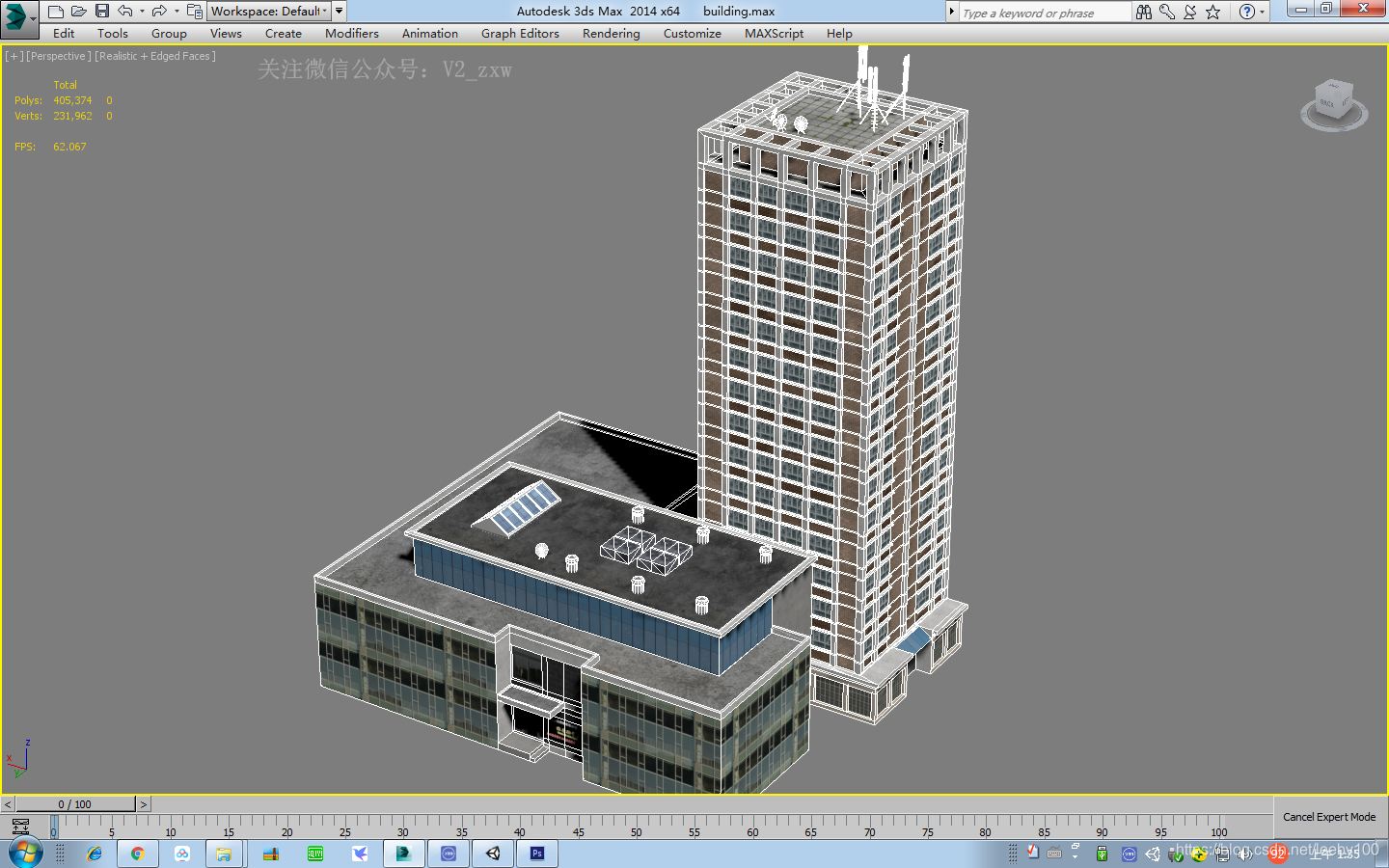Expand the Redo history dropdown arrow
1389x868 pixels.
[x=176, y=12]
